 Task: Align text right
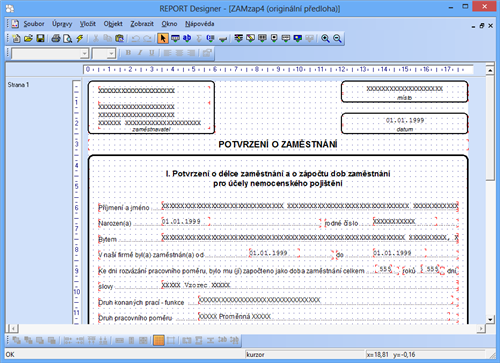[x=191, y=53]
